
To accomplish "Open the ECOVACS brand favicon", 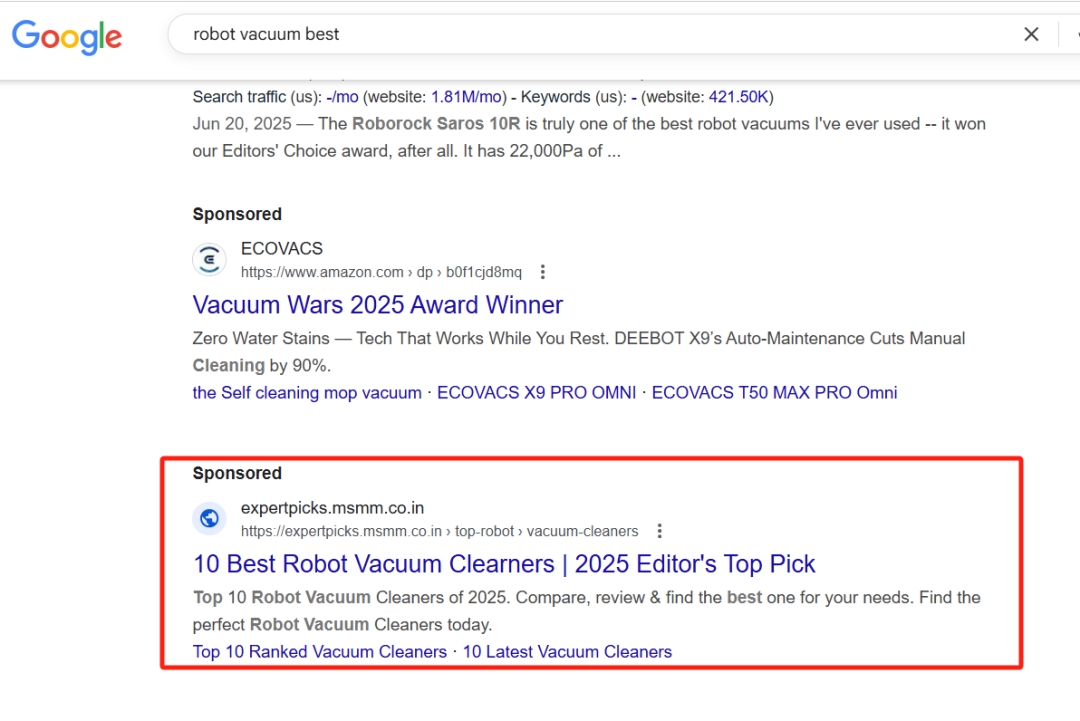I will [x=209, y=260].
